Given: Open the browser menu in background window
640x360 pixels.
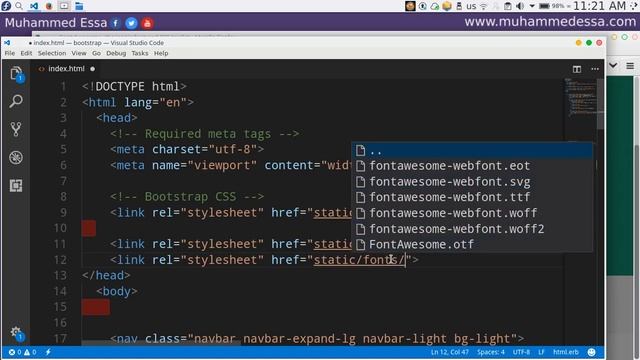Looking at the screenshot, I should click(x=630, y=66).
